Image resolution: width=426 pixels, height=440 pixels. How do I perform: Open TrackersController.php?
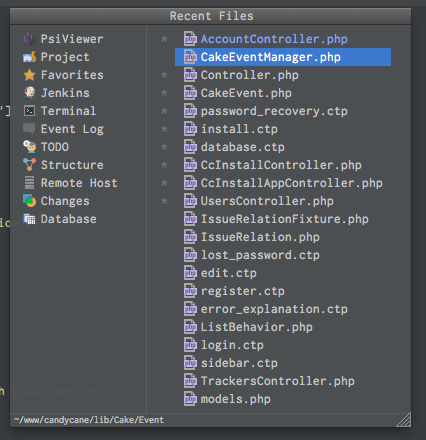click(x=277, y=381)
